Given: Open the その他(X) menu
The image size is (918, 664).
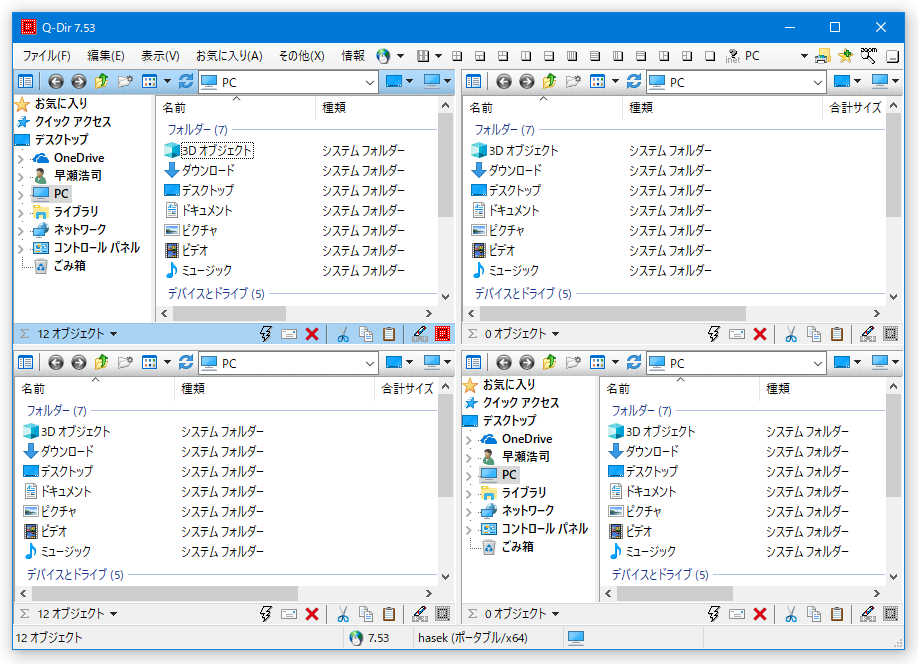Looking at the screenshot, I should [x=302, y=56].
